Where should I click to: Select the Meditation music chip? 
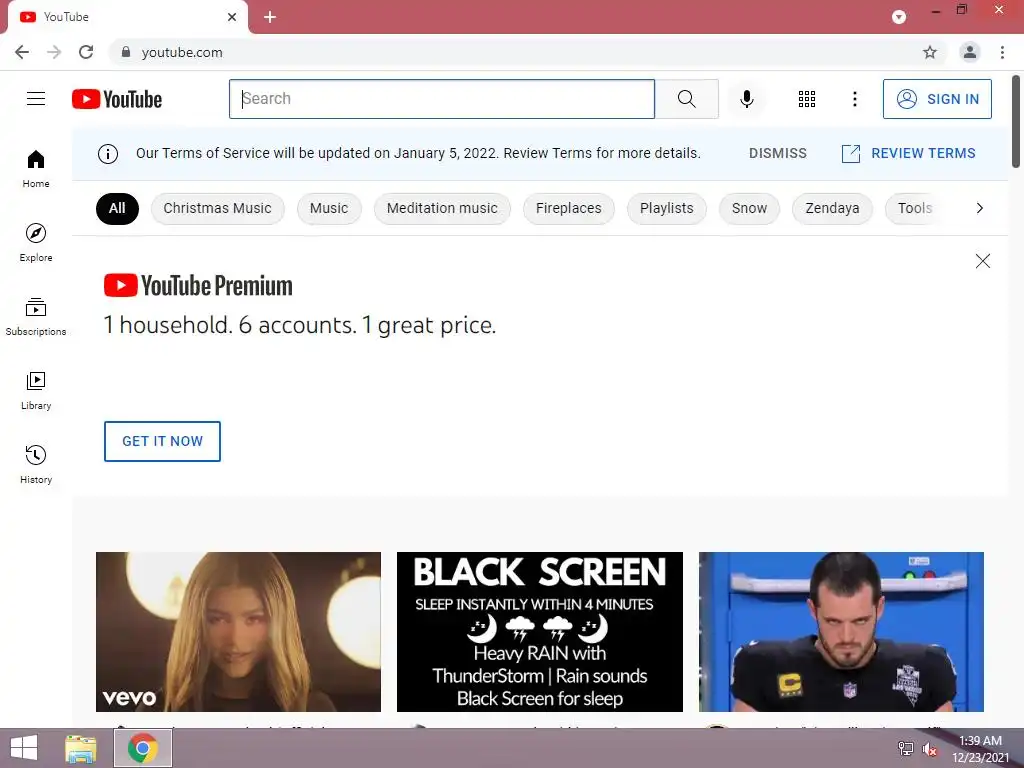point(442,208)
